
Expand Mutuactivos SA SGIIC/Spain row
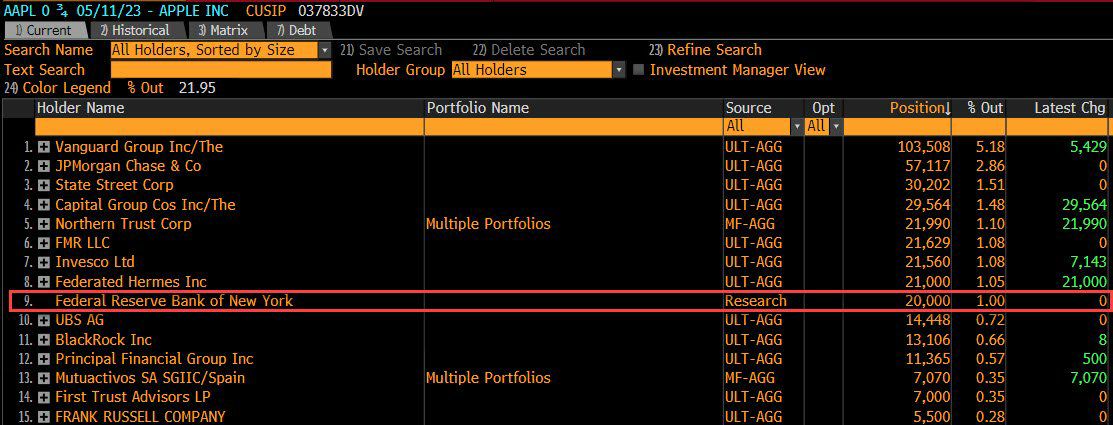coord(44,378)
